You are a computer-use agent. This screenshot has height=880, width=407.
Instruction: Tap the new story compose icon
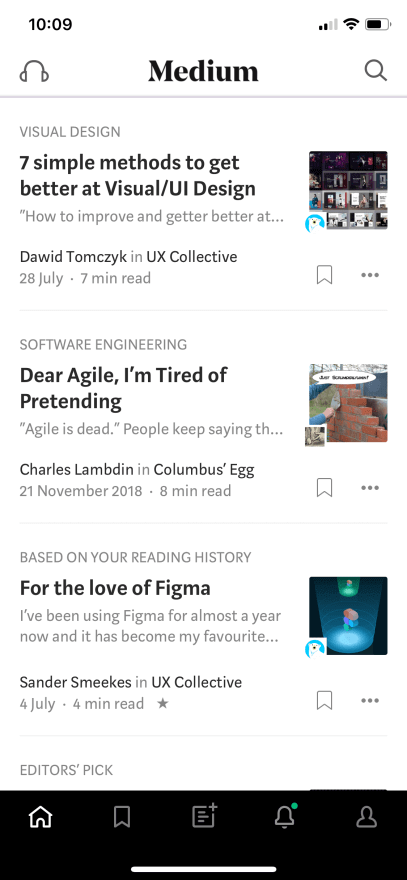click(x=204, y=816)
